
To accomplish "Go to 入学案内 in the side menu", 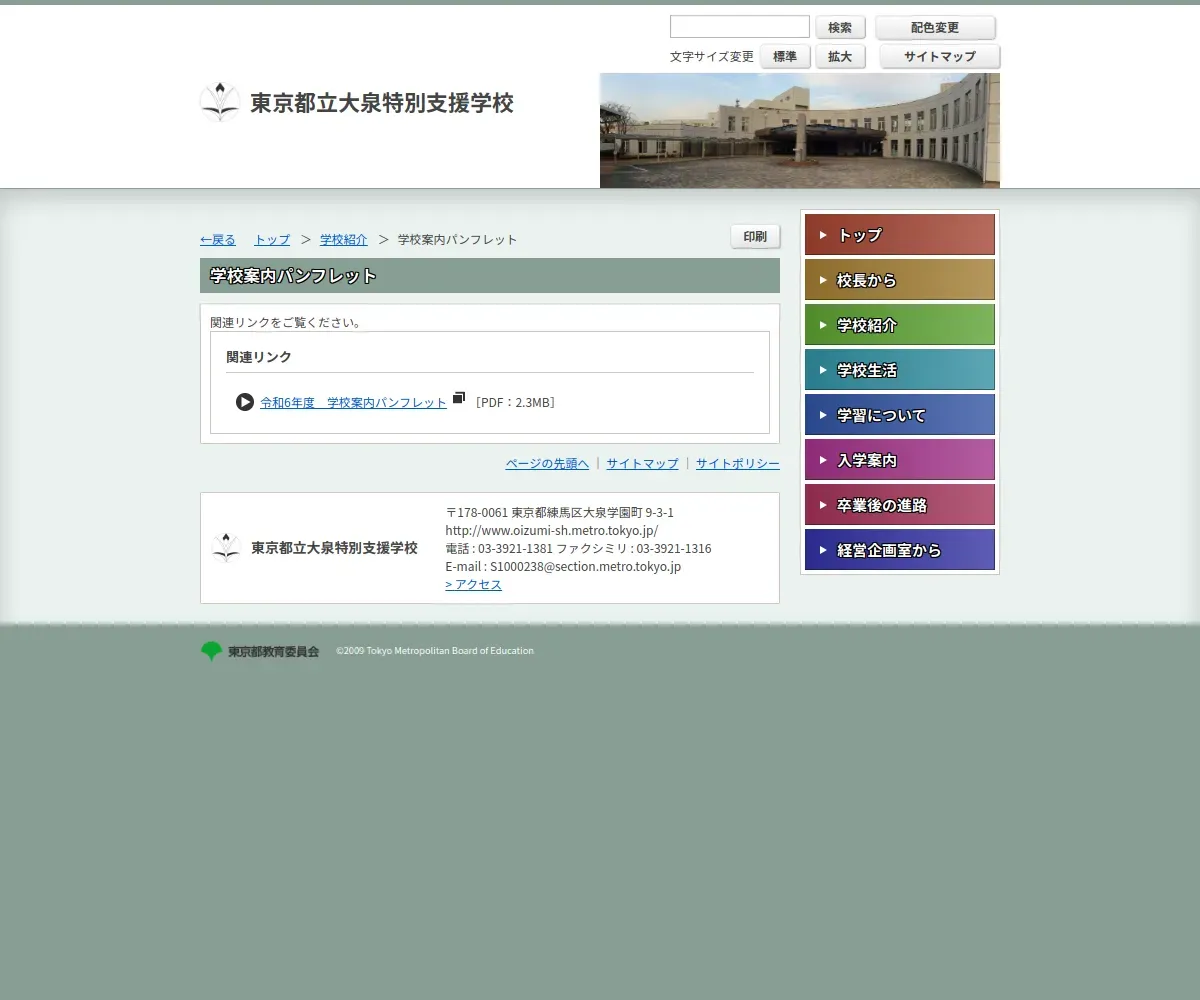I will coord(899,460).
